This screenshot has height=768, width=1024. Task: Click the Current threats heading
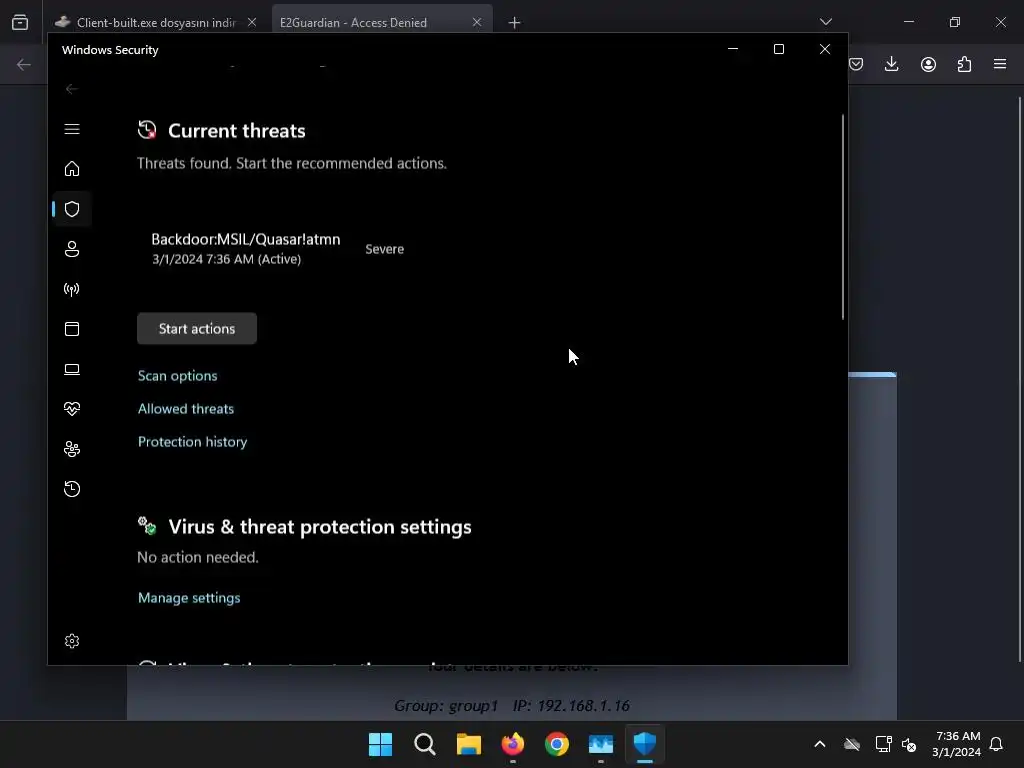[236, 131]
